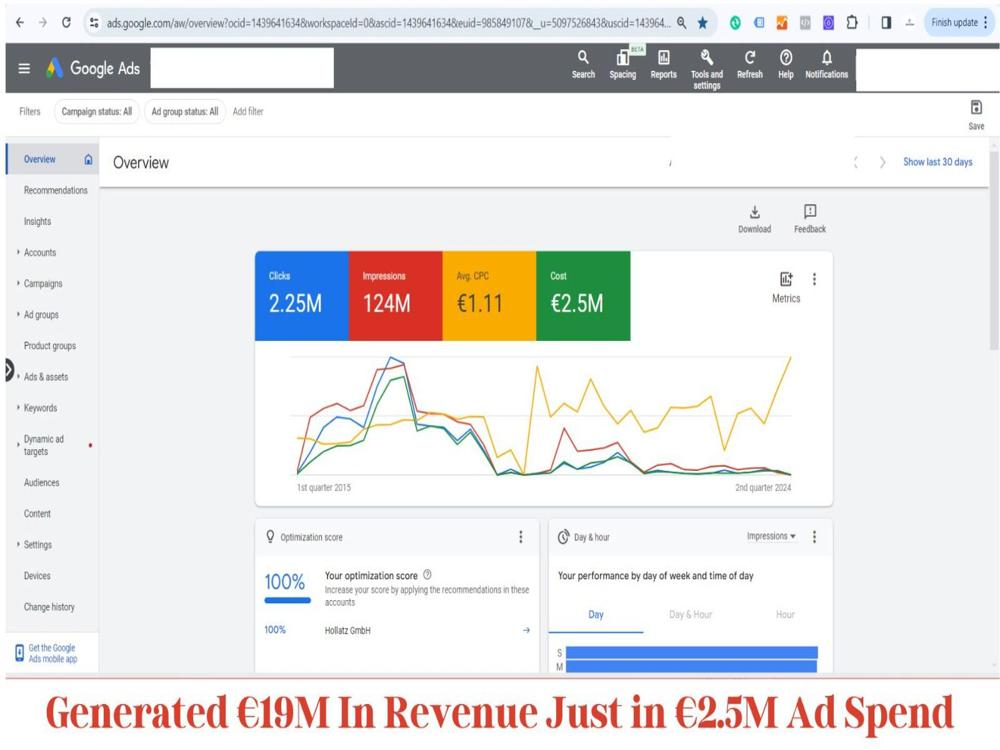1000x750 pixels.
Task: Open Insights in the sidebar
Action: (37, 221)
